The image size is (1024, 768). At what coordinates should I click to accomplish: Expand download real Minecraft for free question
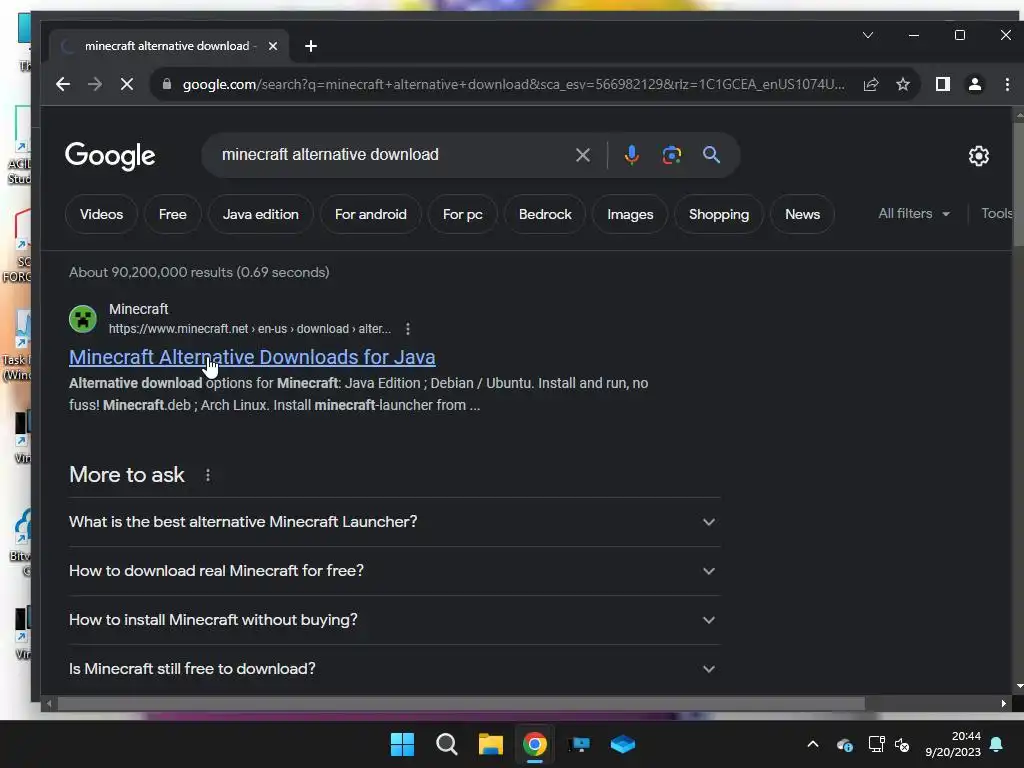[x=394, y=571]
